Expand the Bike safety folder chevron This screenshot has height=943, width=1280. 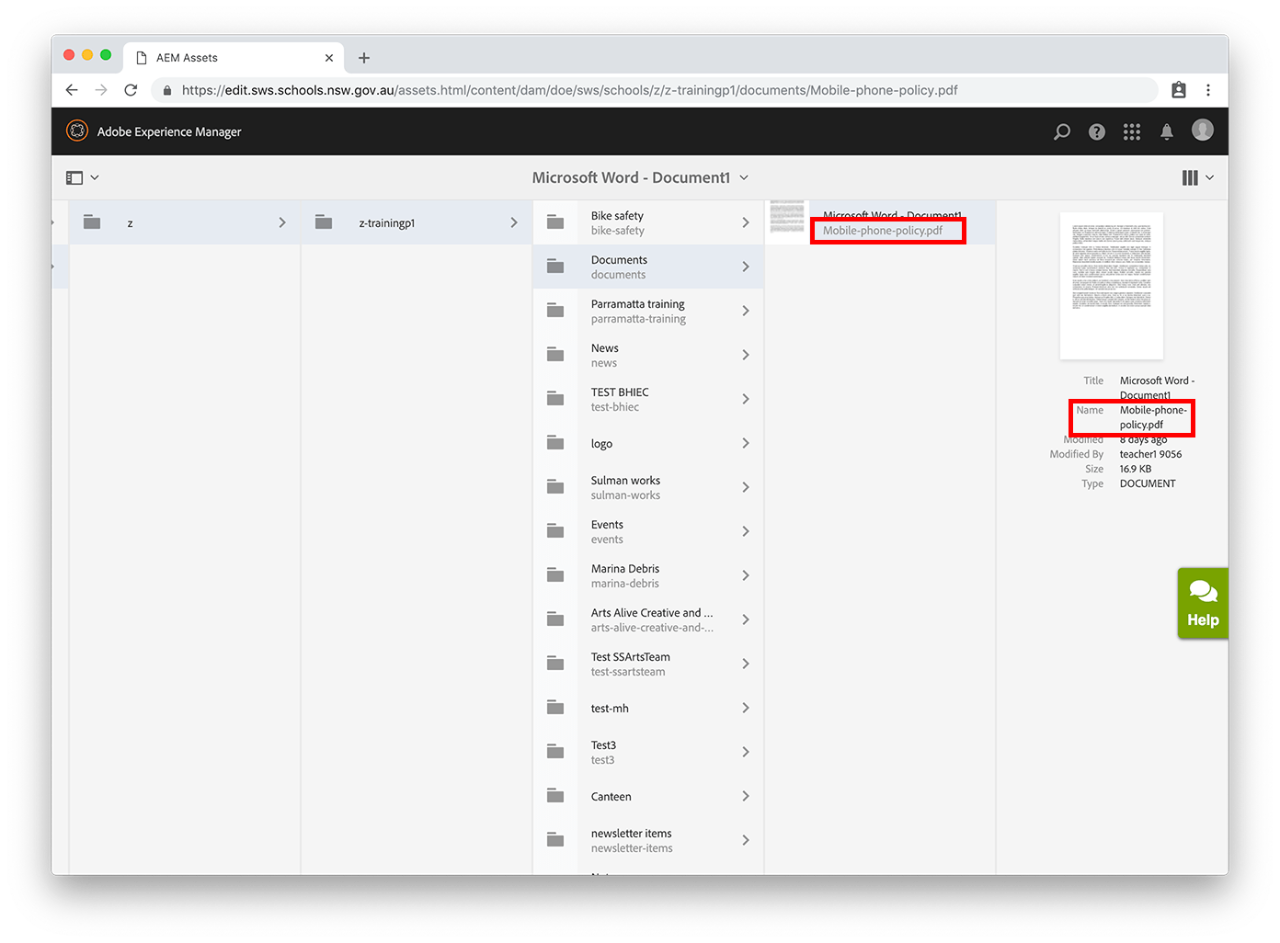[746, 223]
